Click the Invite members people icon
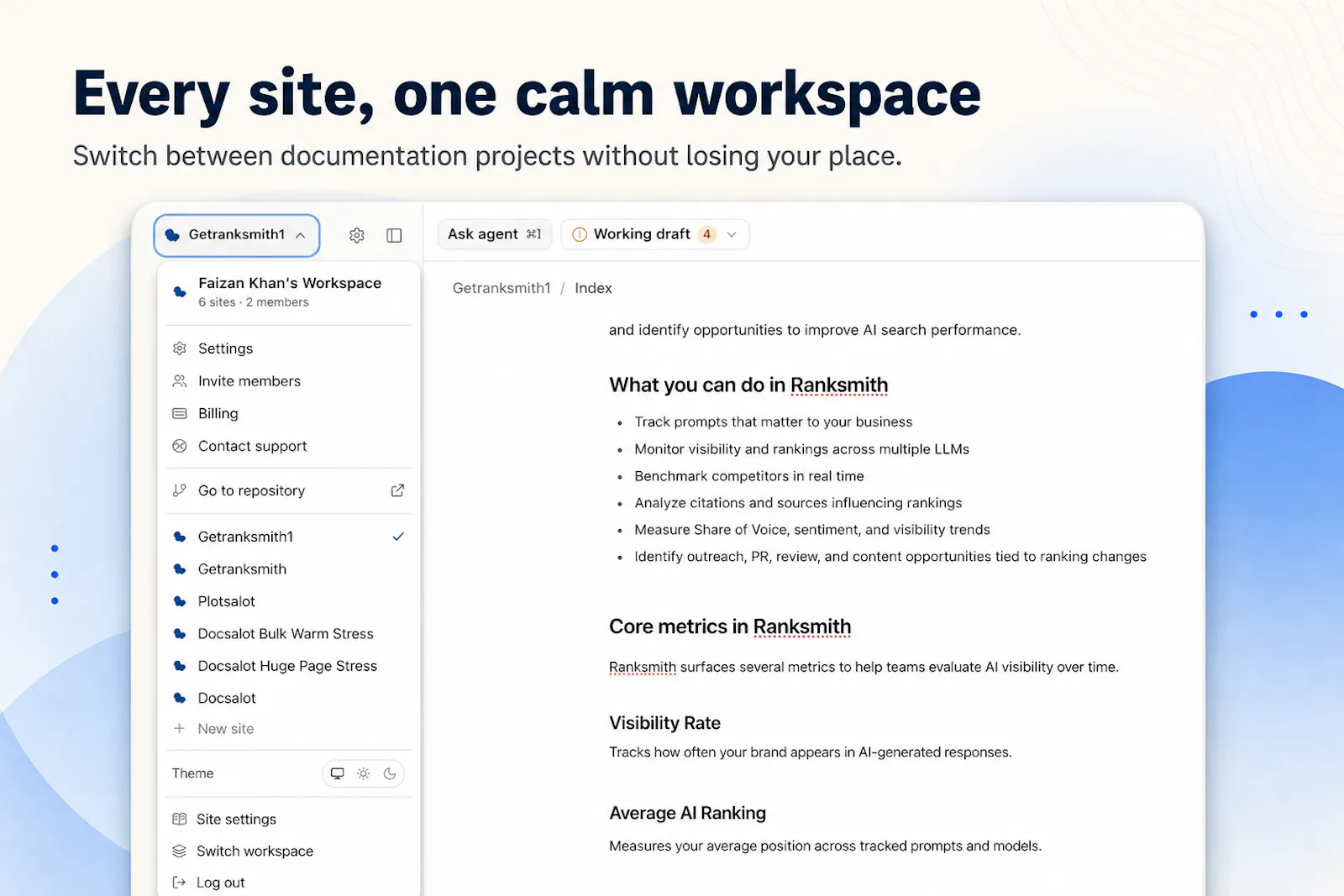This screenshot has width=1344, height=896. [180, 381]
